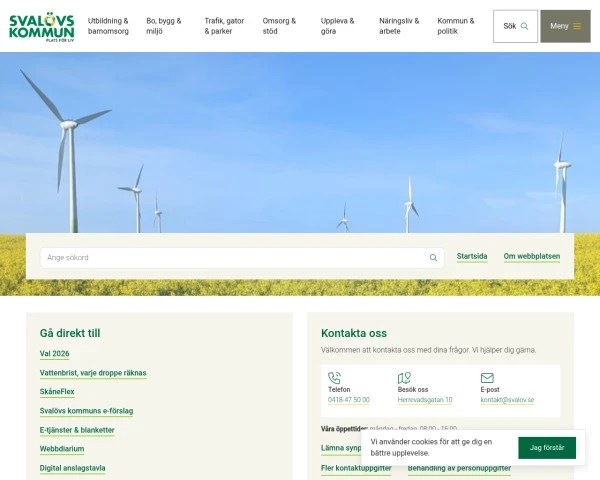This screenshot has width=600, height=480.
Task: Click the telephone icon above Telefon
Action: [334, 378]
